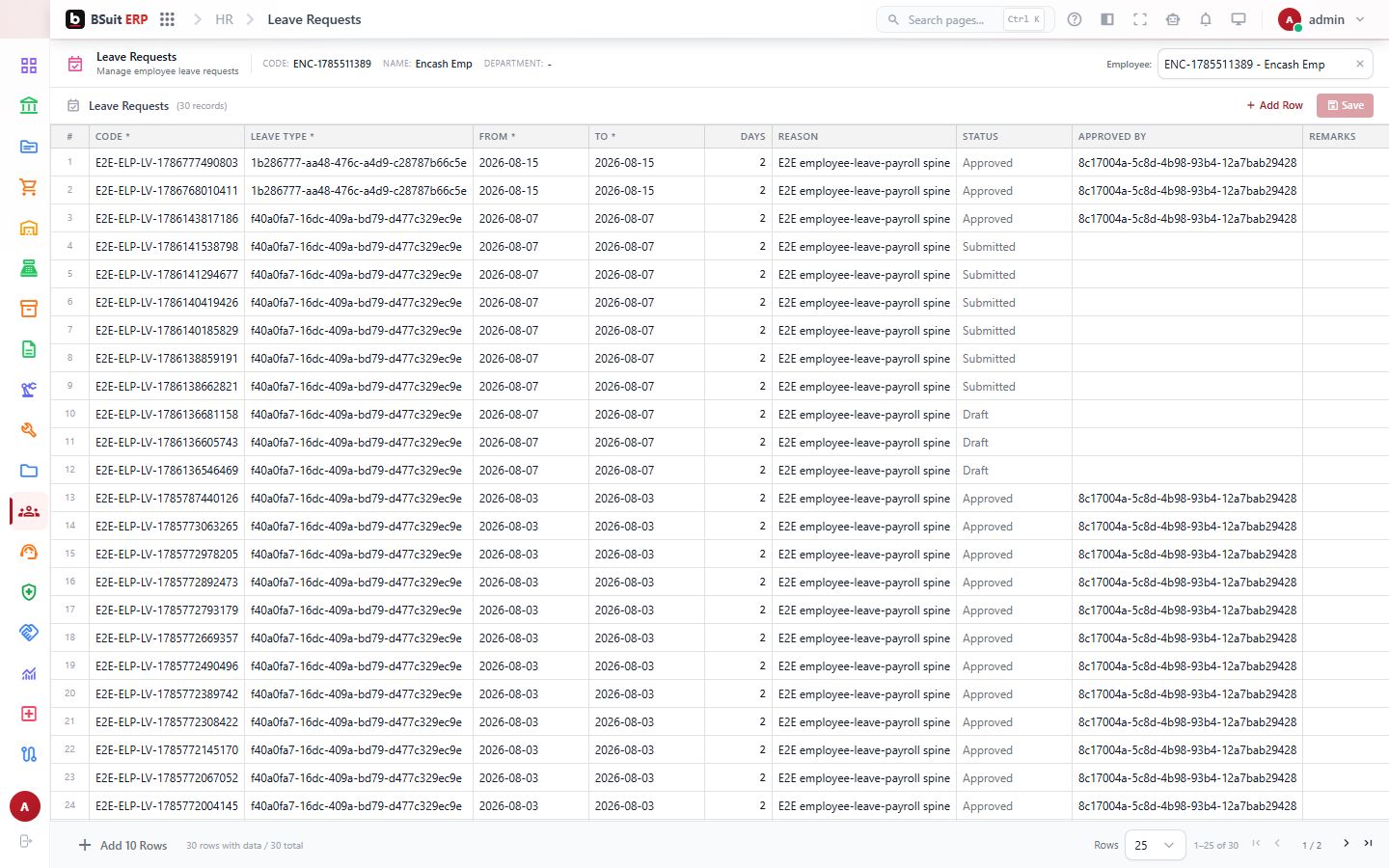This screenshot has width=1389, height=868.
Task: Open the Rows per page dropdown
Action: (x=1156, y=845)
